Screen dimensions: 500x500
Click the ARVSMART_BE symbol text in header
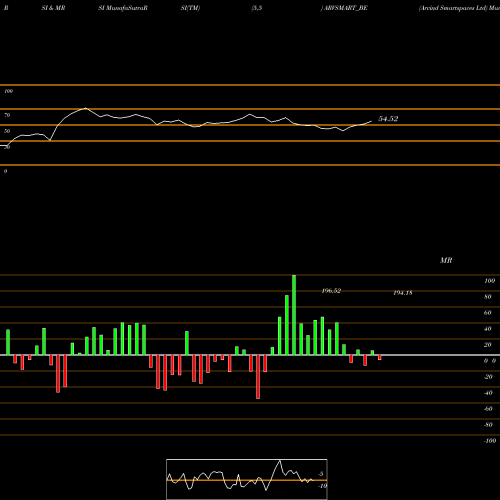coord(345,8)
